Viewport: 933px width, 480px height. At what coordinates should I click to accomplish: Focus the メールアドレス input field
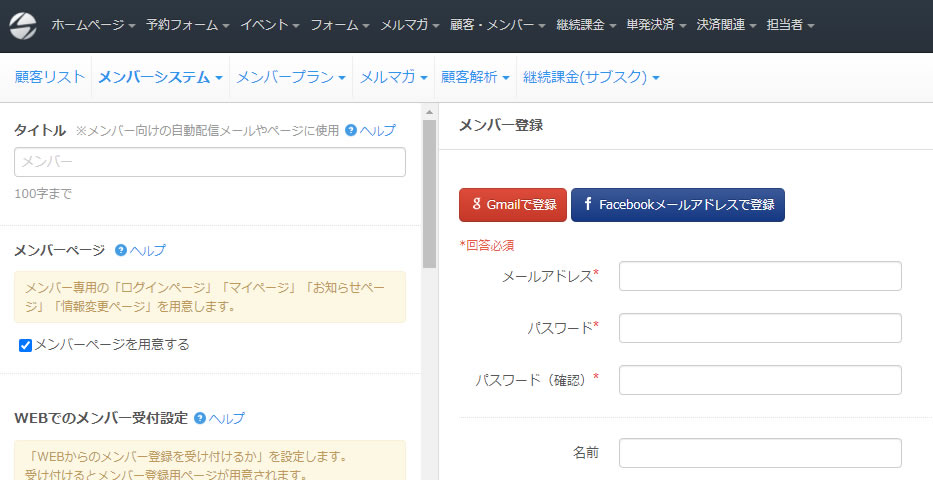760,276
